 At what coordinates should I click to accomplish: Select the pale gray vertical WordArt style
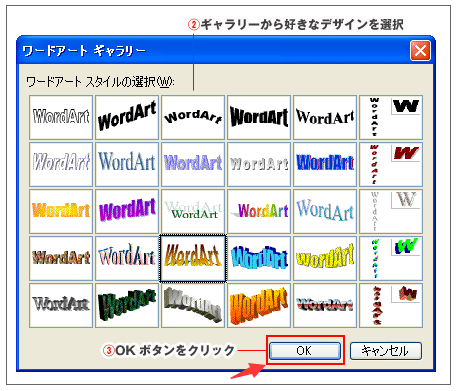(x=391, y=211)
